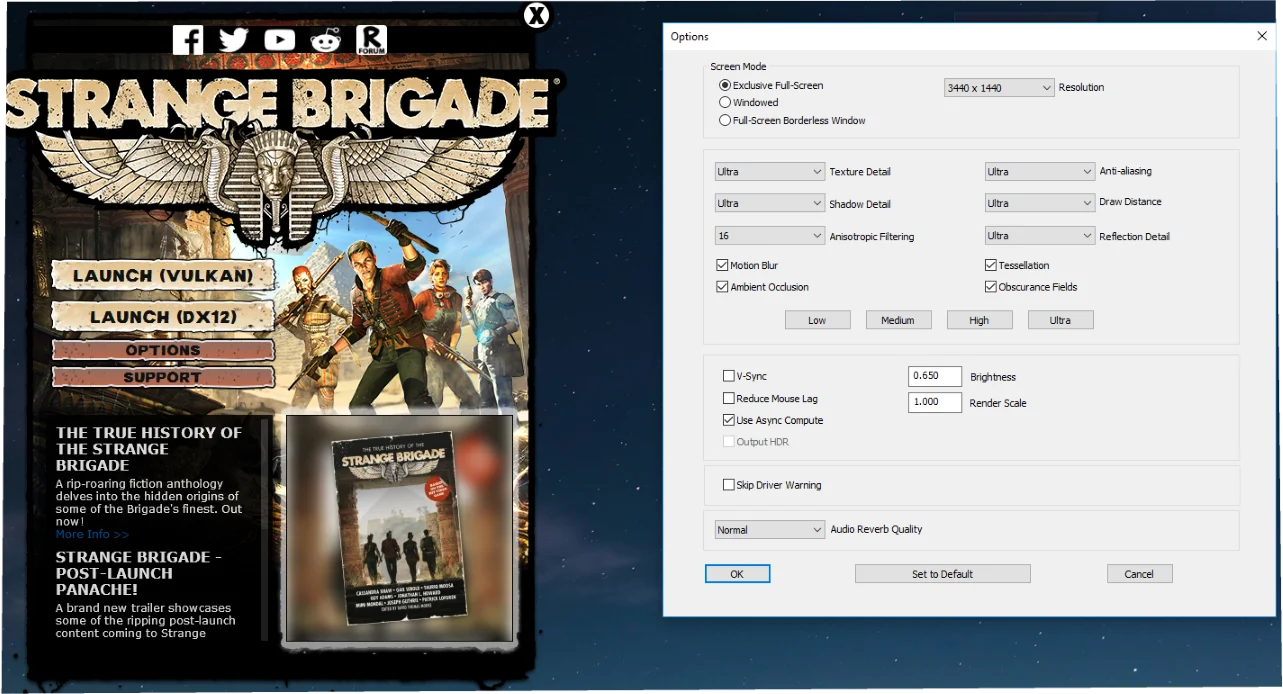Toggle the Tessellation checkbox

991,265
